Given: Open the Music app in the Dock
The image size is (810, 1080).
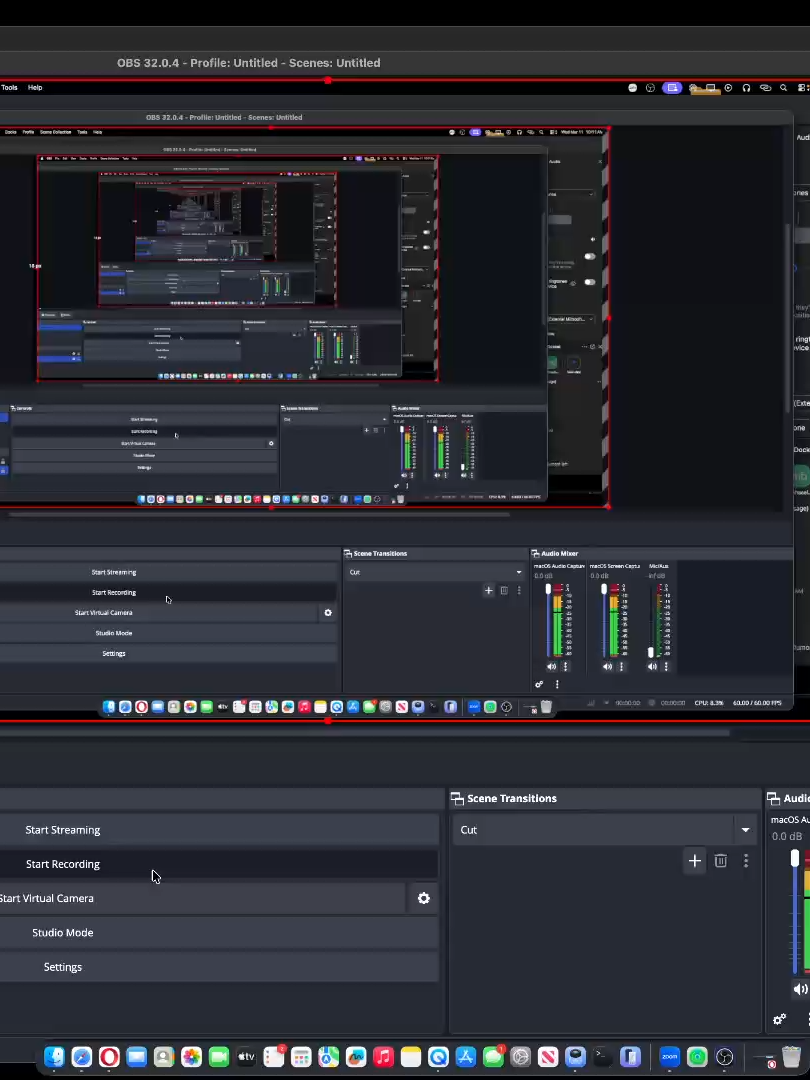Looking at the screenshot, I should [383, 1057].
